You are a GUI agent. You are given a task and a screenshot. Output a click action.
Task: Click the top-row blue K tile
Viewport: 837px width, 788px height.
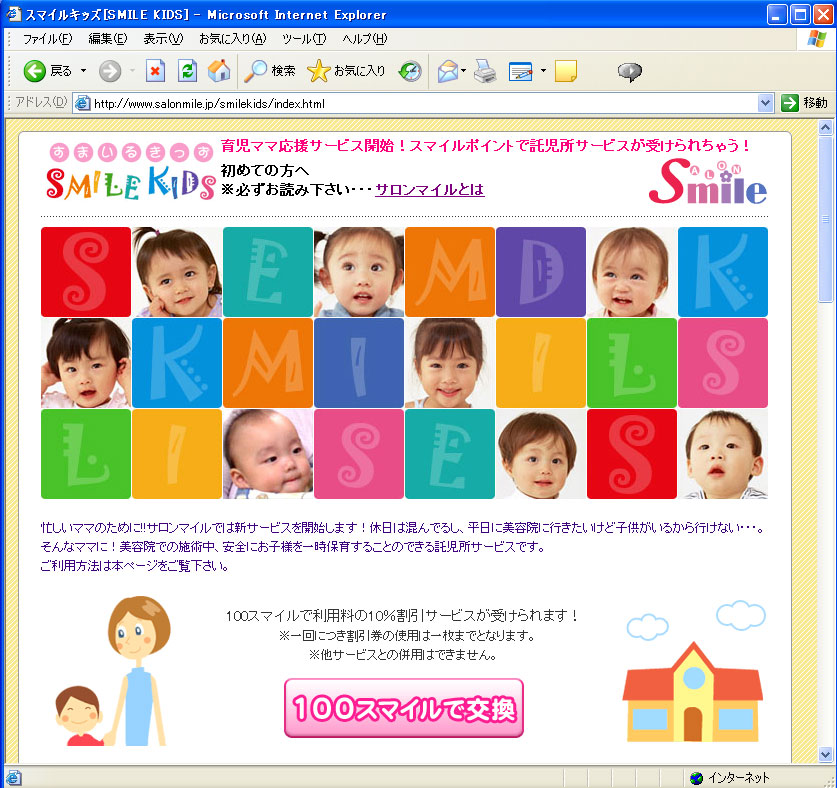point(723,272)
